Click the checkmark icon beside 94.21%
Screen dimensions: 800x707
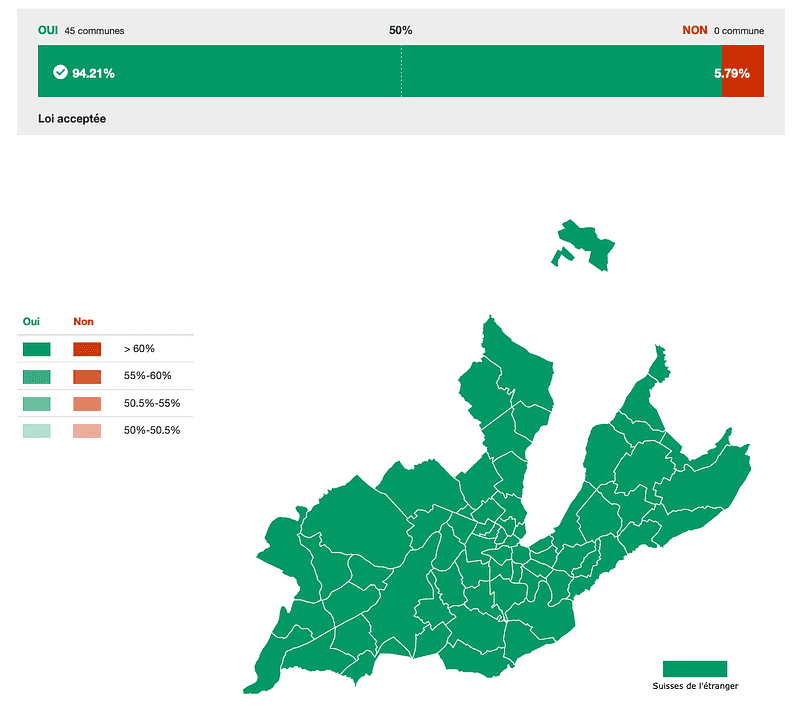(60, 72)
